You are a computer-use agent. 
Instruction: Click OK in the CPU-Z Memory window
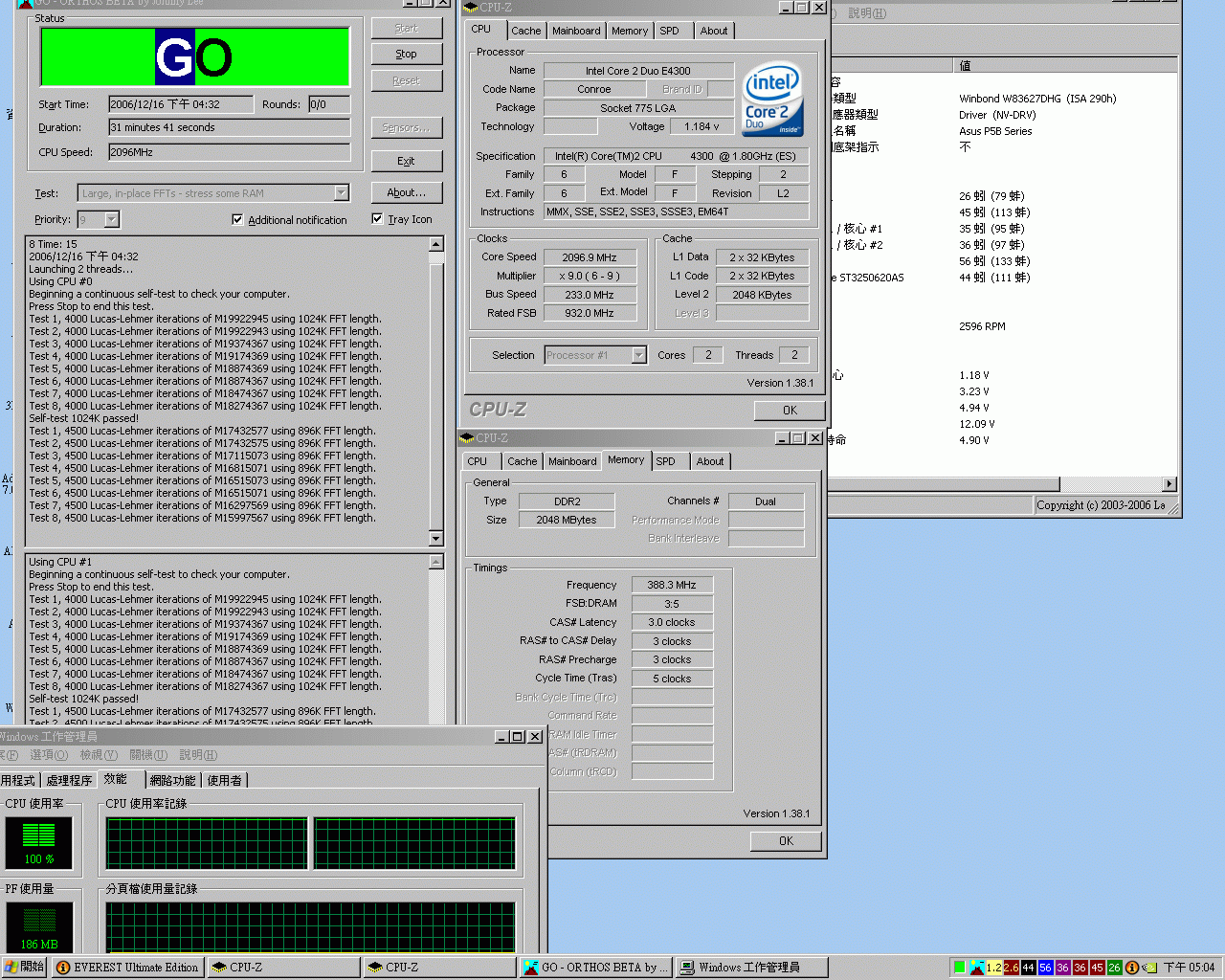(786, 841)
